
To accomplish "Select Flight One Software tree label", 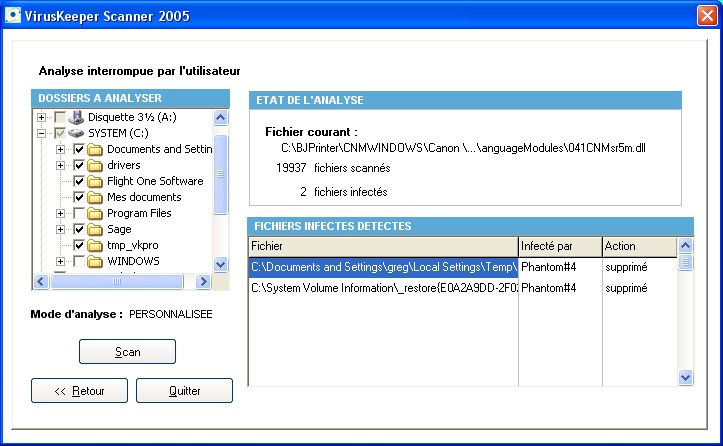I will point(155,181).
